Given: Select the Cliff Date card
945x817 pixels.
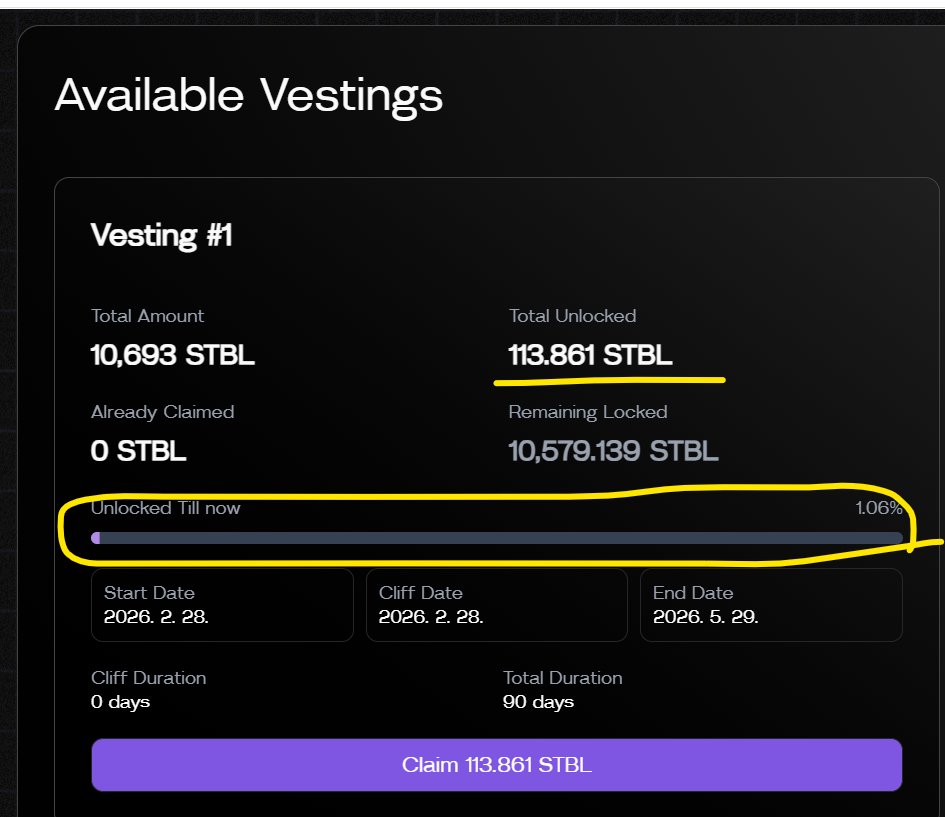Looking at the screenshot, I should [x=496, y=605].
